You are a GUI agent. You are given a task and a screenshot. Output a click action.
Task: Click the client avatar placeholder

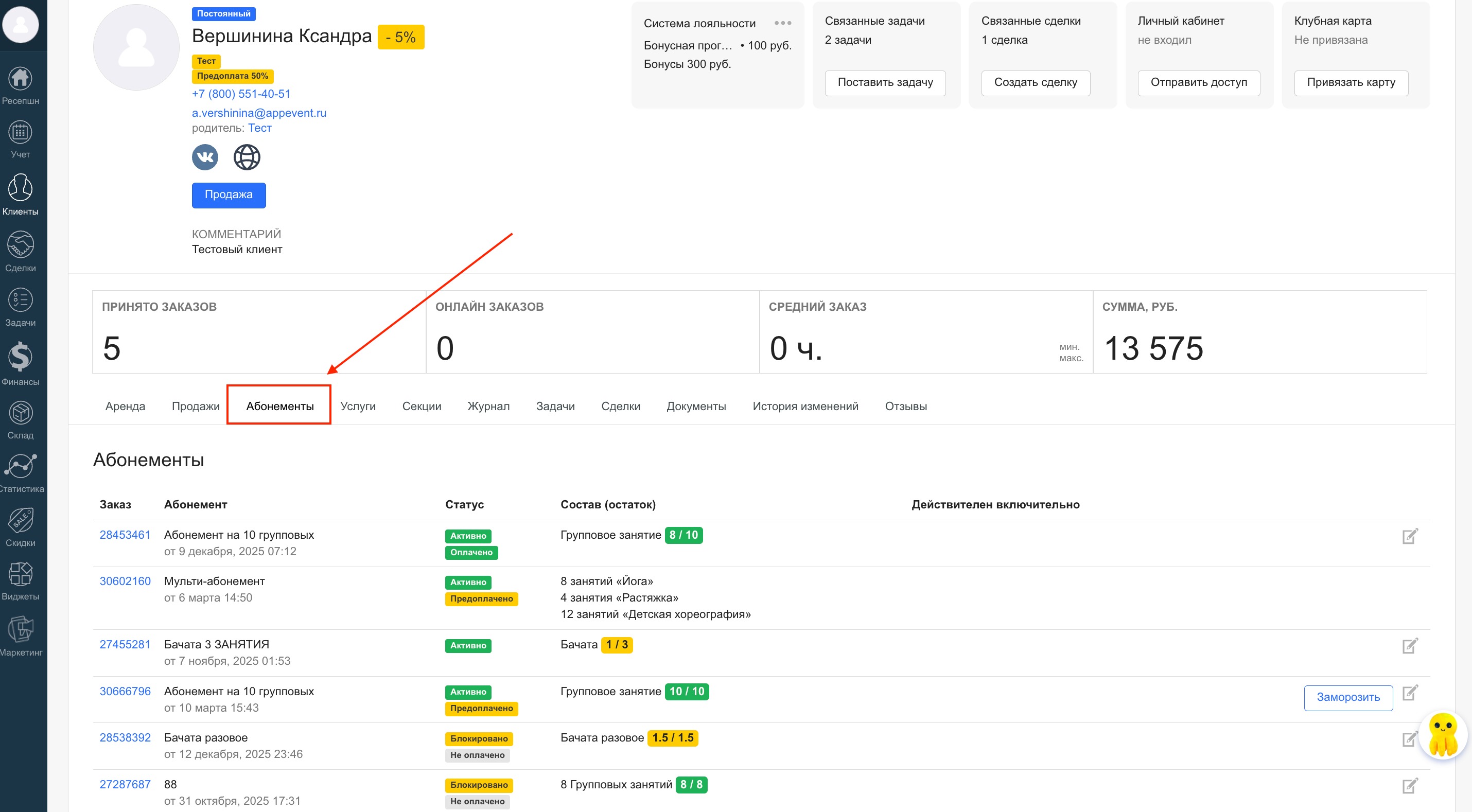pos(136,47)
